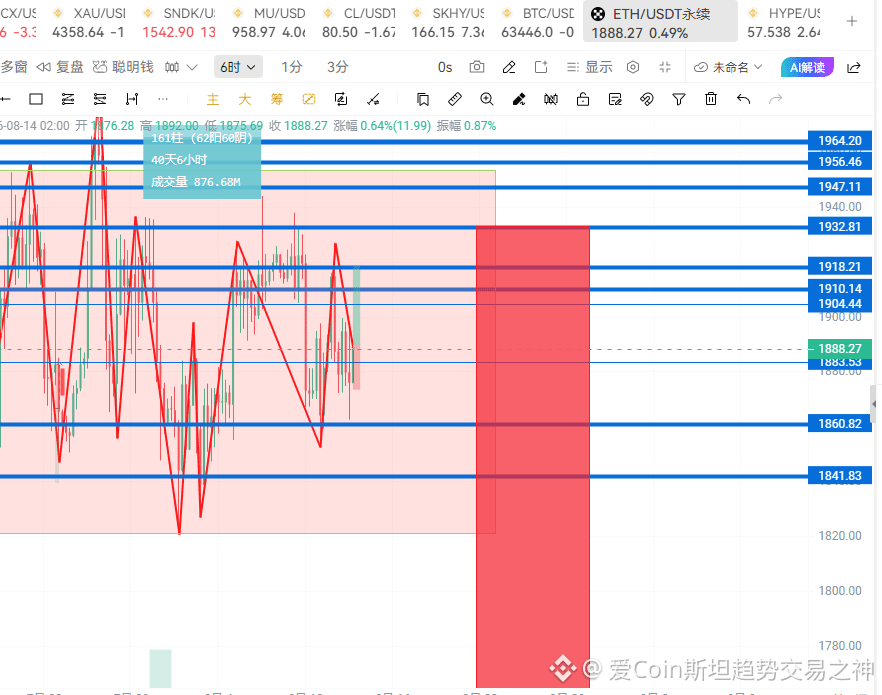Select the highlighter brush tool

point(519,100)
